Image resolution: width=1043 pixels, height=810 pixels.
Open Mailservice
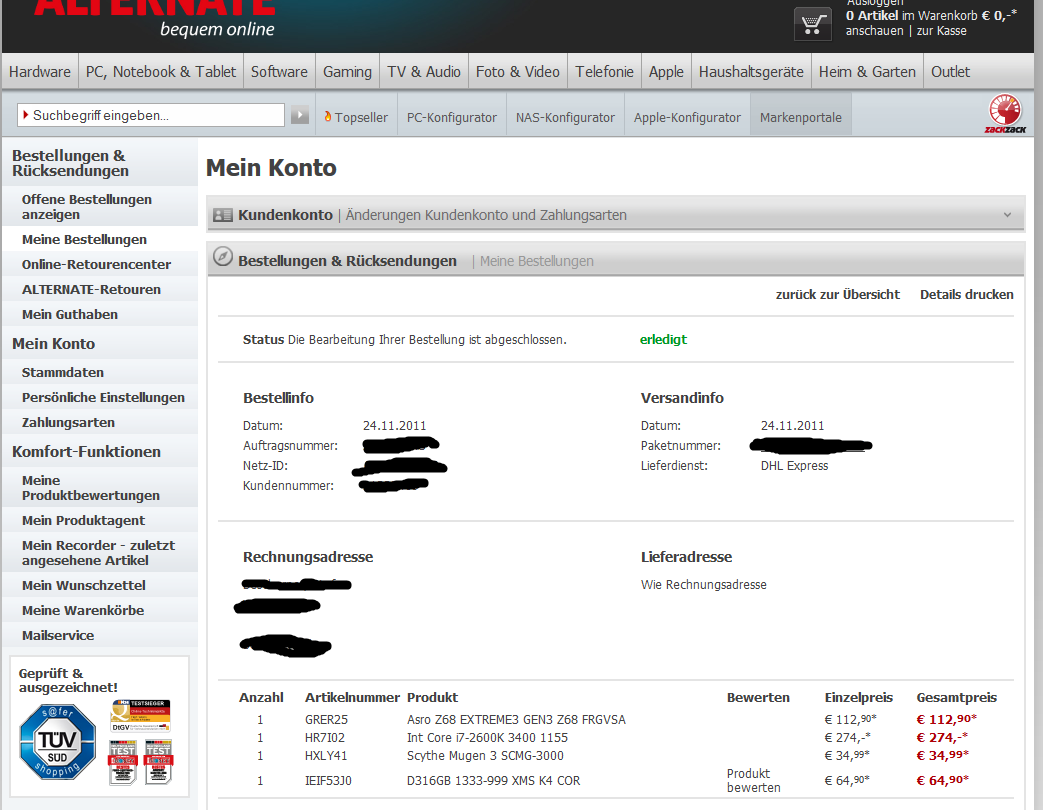click(x=100, y=635)
